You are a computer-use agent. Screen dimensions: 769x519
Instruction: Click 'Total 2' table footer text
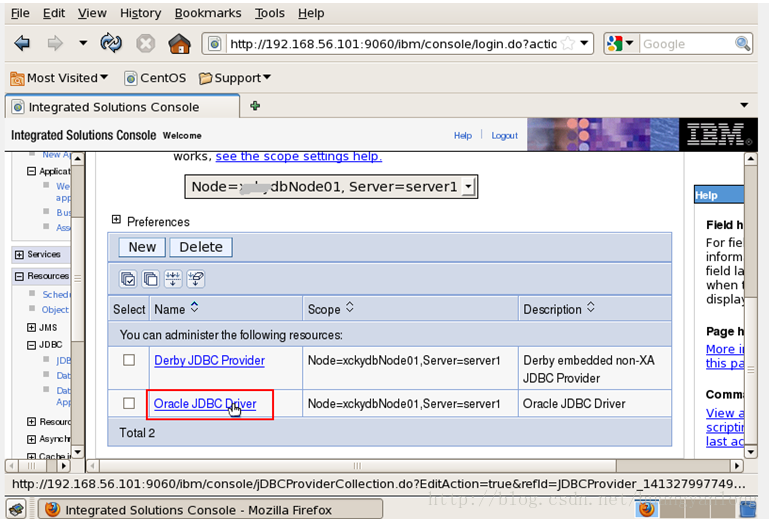tap(137, 433)
